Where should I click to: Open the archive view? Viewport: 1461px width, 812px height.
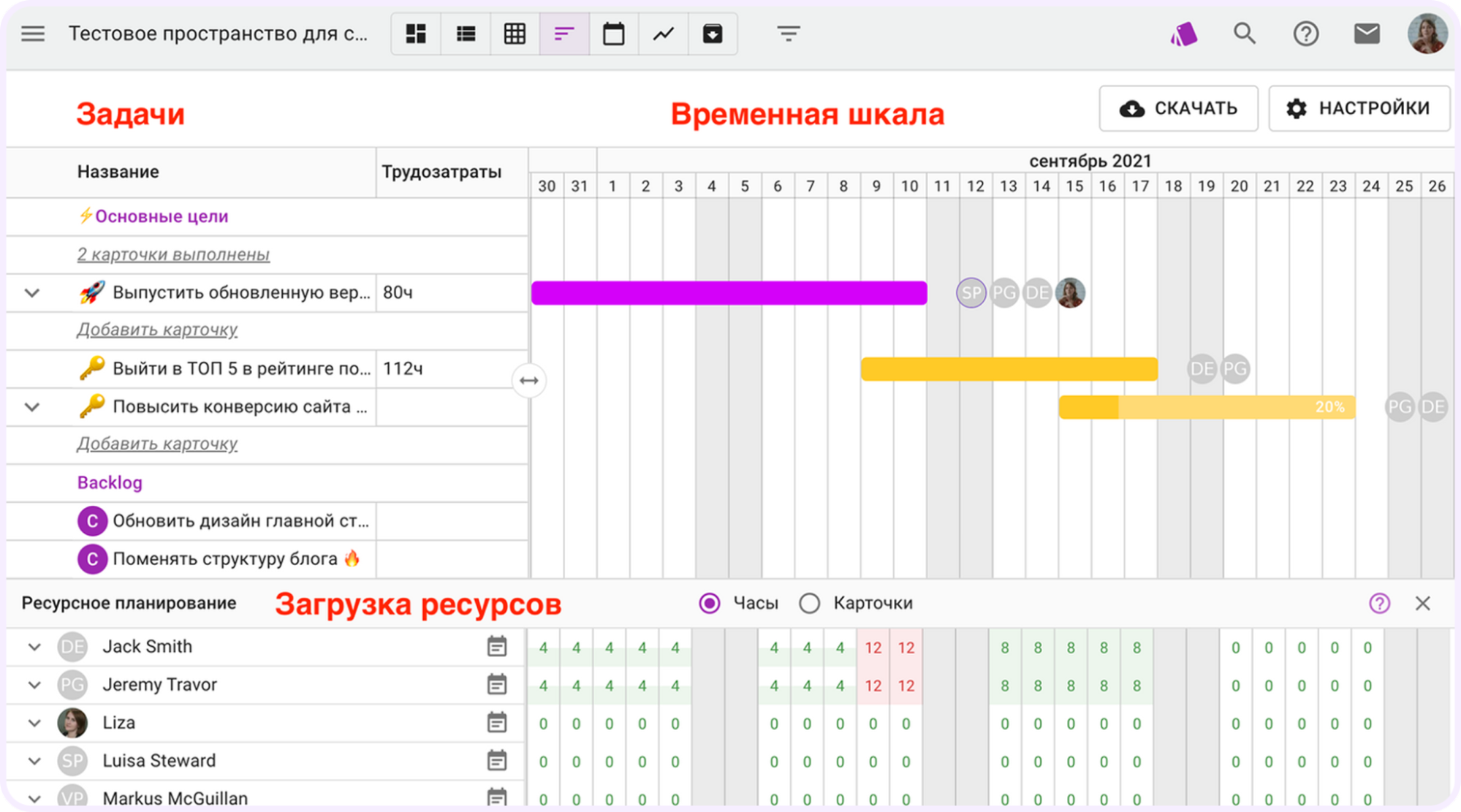click(x=713, y=33)
